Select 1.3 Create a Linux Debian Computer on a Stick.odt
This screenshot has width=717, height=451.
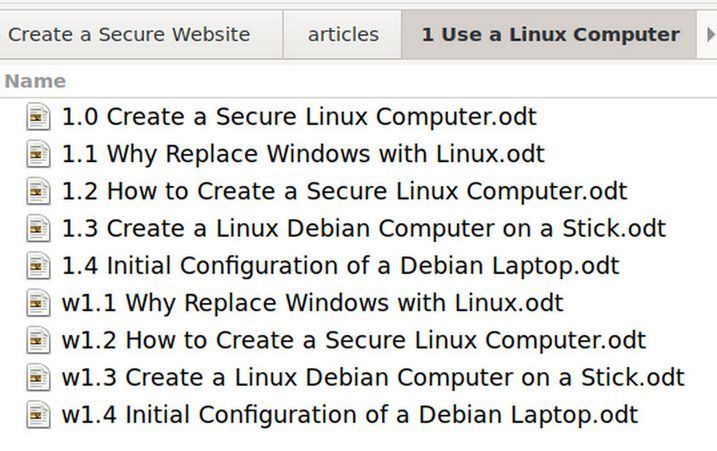(x=364, y=228)
